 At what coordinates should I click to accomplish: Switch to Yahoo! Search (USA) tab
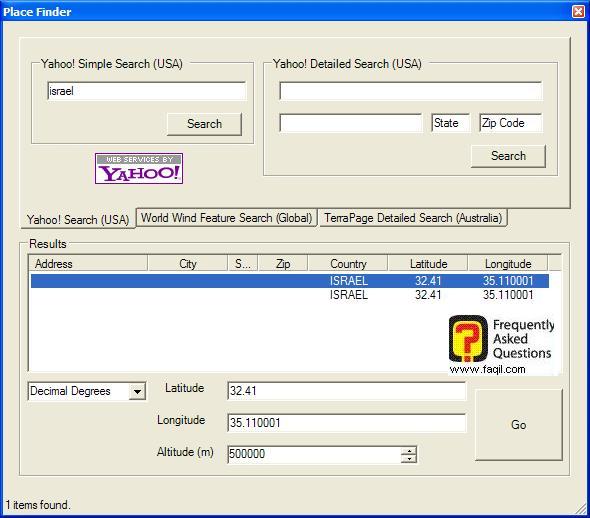click(78, 219)
